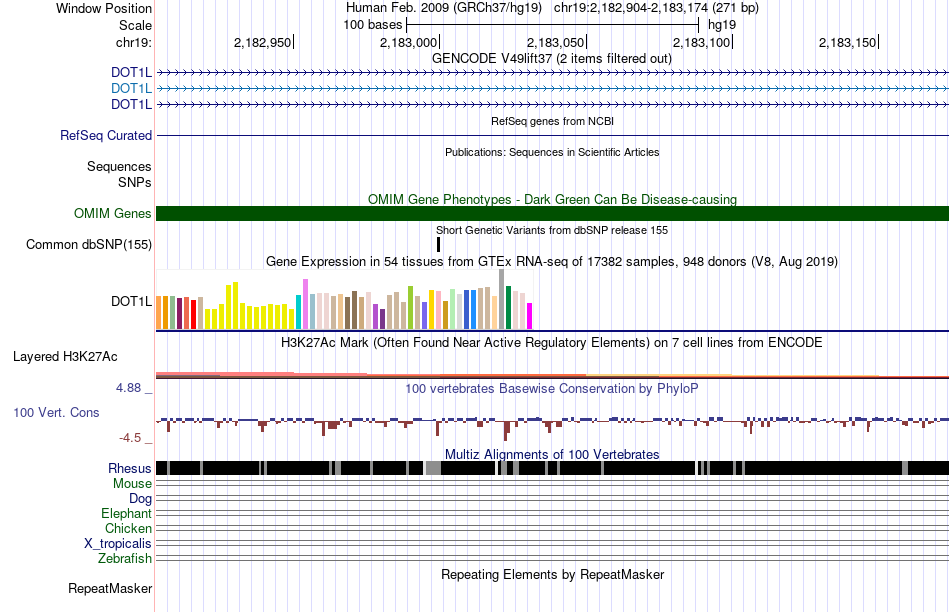The height and width of the screenshot is (612, 950).
Task: Click the Elephant species label
Action: click(x=127, y=513)
